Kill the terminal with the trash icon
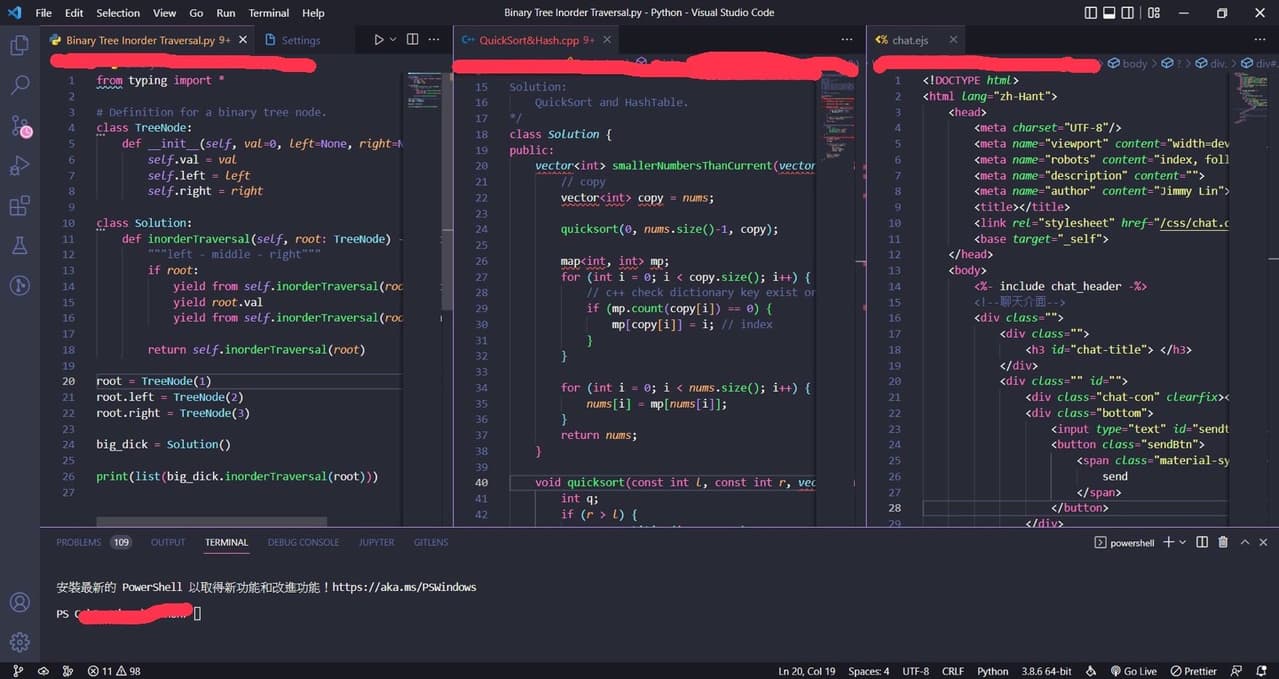The image size is (1279, 679). click(x=1222, y=541)
